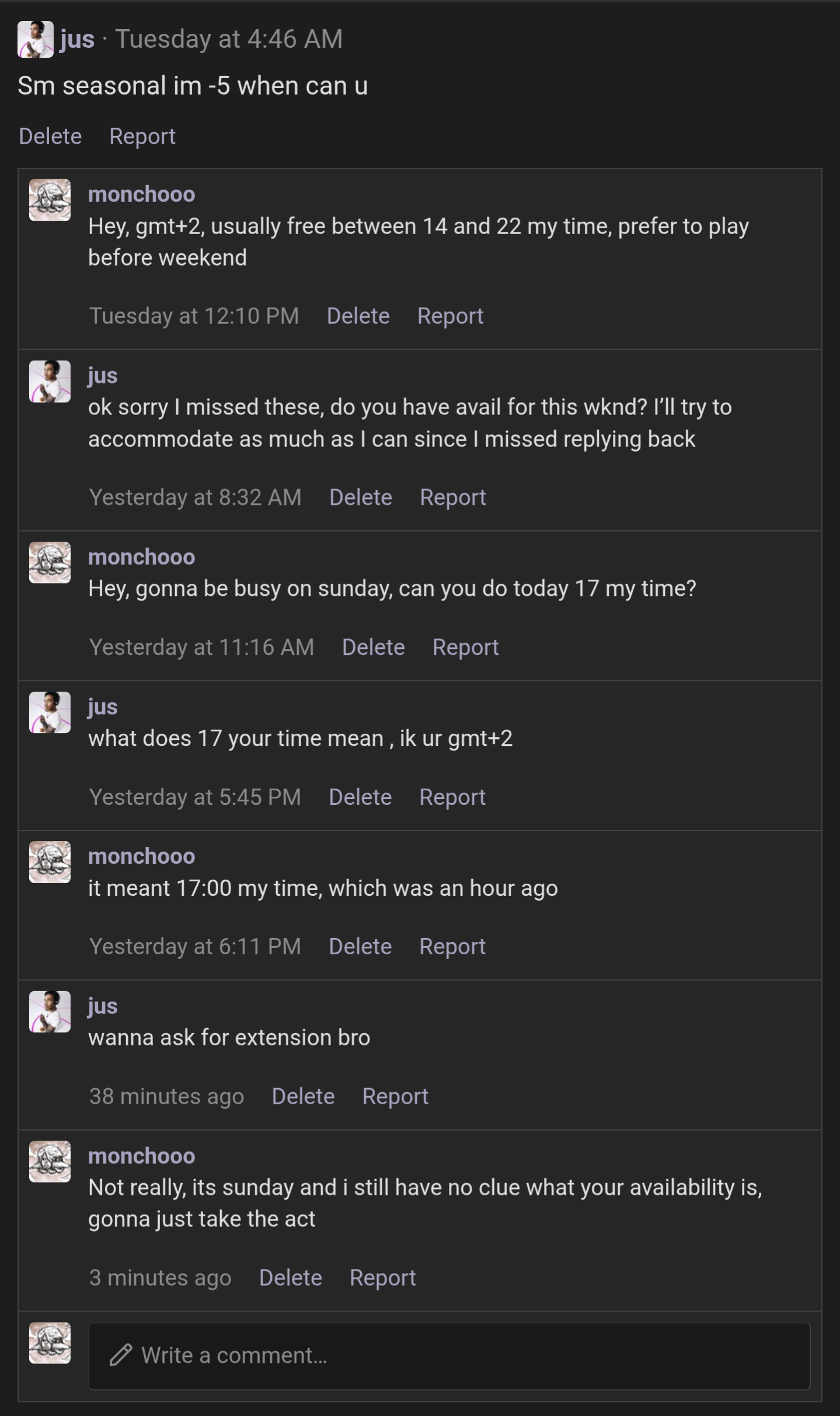Click monchooo's avatar on the 'busy on sunday' reply

[x=50, y=563]
